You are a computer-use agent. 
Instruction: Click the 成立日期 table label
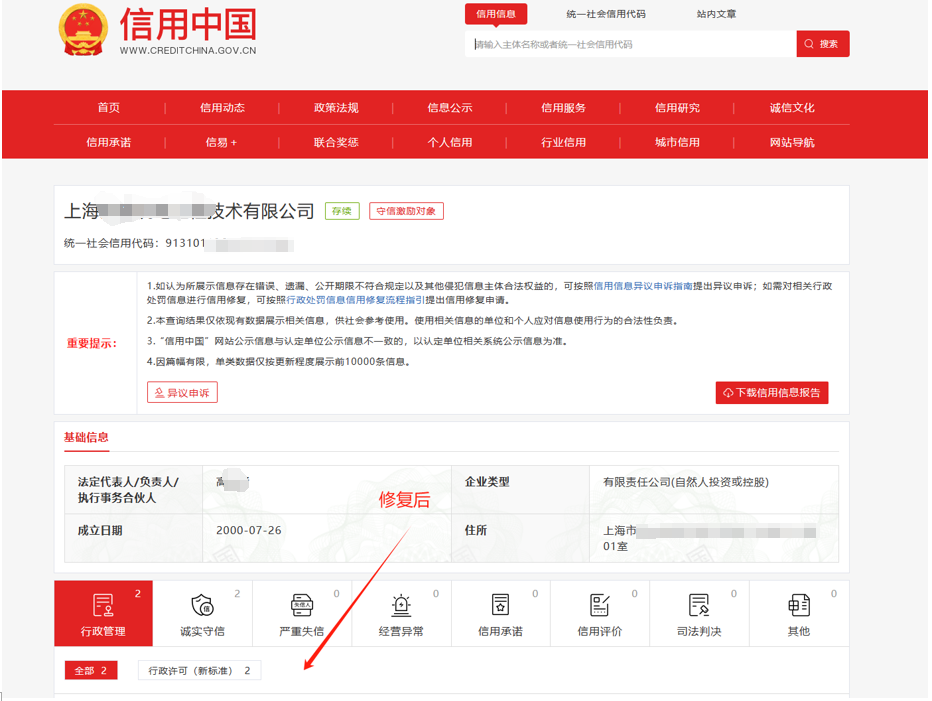(x=100, y=530)
